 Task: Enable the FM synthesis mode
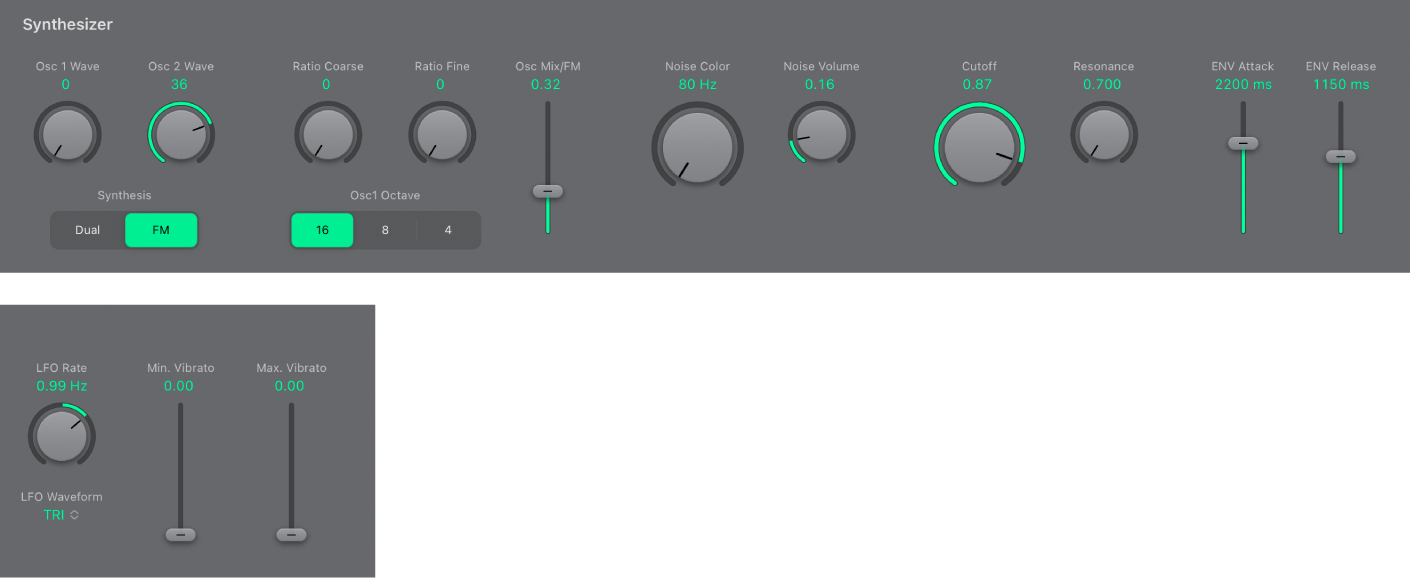[160, 229]
